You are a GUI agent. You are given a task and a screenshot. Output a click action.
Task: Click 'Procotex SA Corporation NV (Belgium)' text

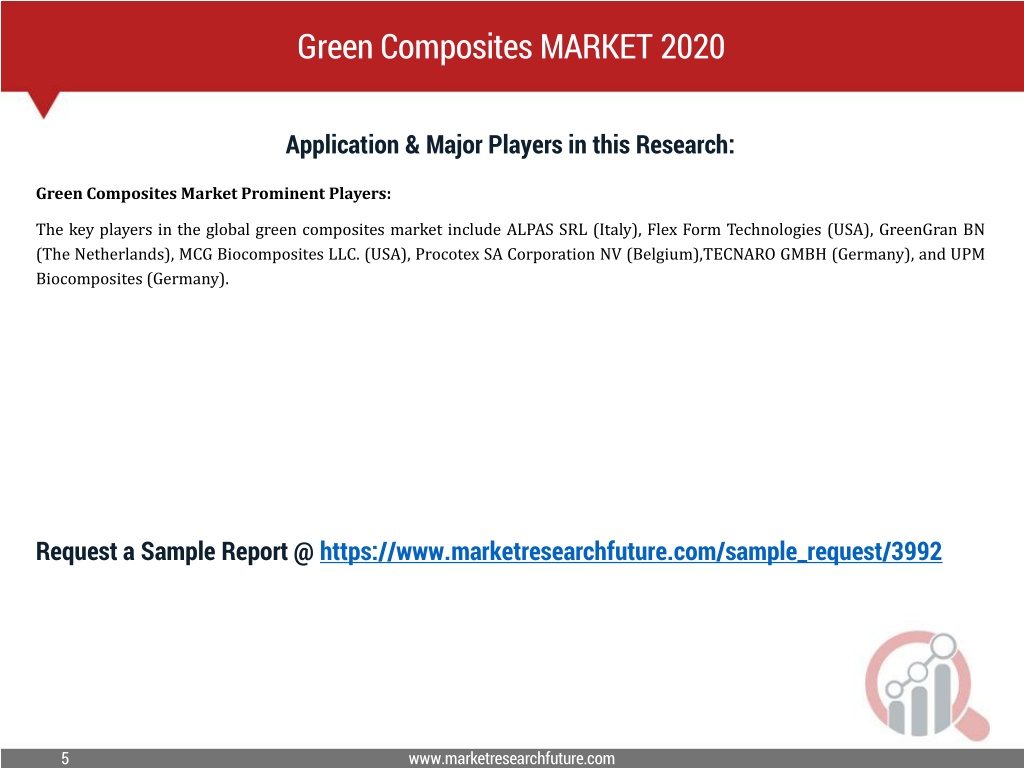tap(558, 254)
